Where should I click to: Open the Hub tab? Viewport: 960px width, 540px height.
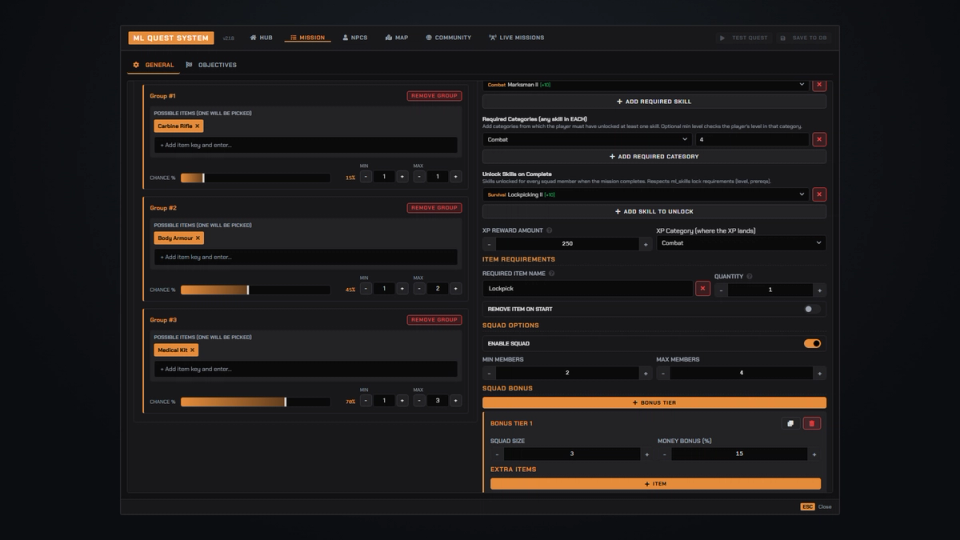[261, 37]
